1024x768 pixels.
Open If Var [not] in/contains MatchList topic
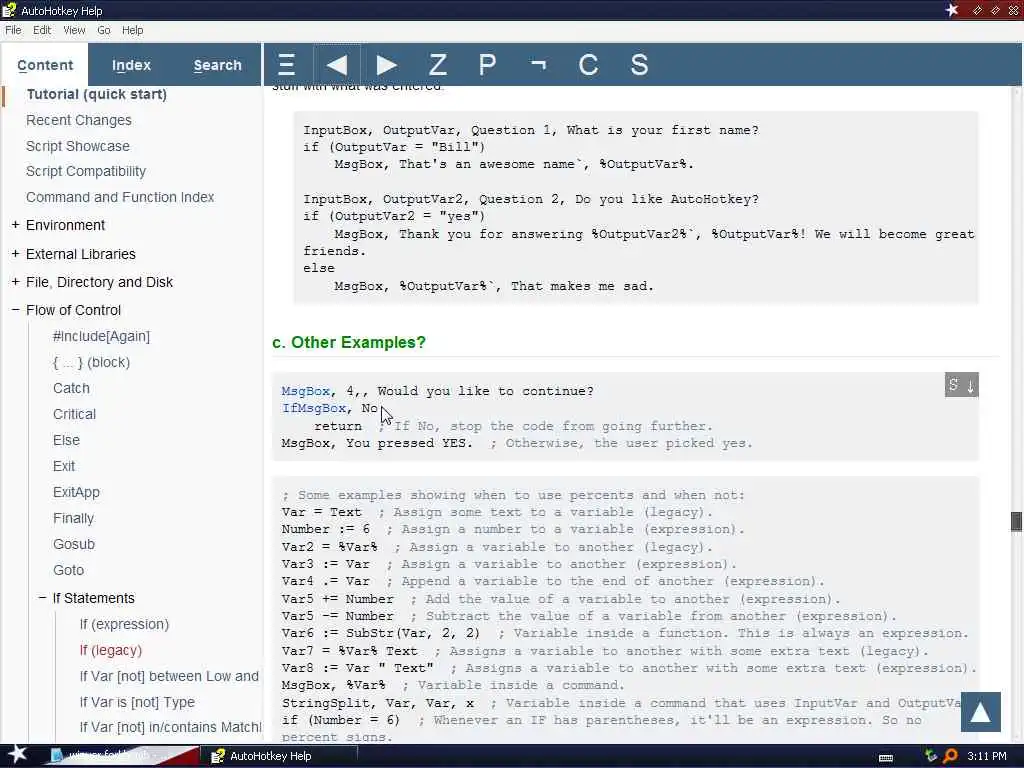click(x=170, y=727)
